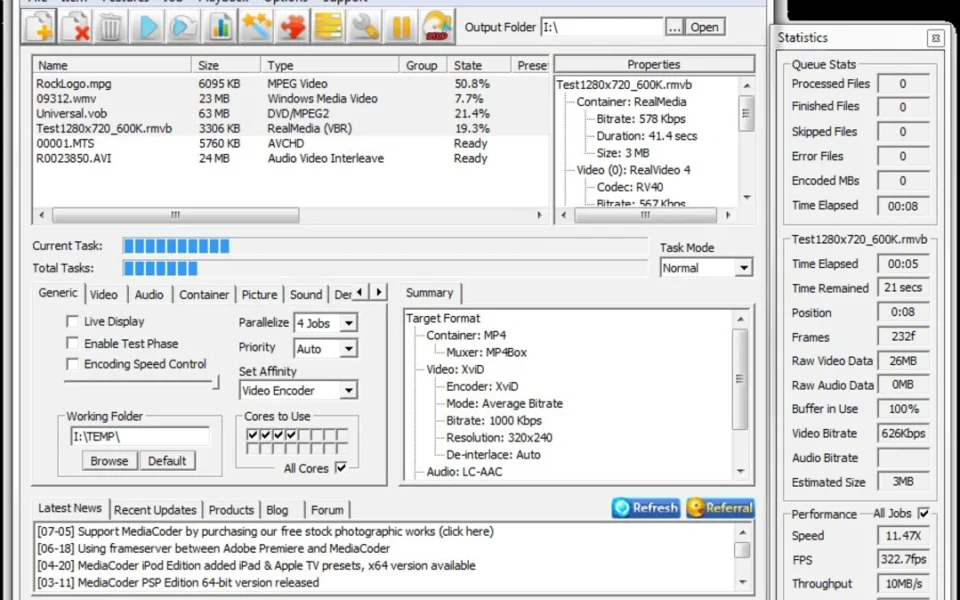Select the Universal.vob file row
Screen dimensions: 960x600
[x=291, y=113]
